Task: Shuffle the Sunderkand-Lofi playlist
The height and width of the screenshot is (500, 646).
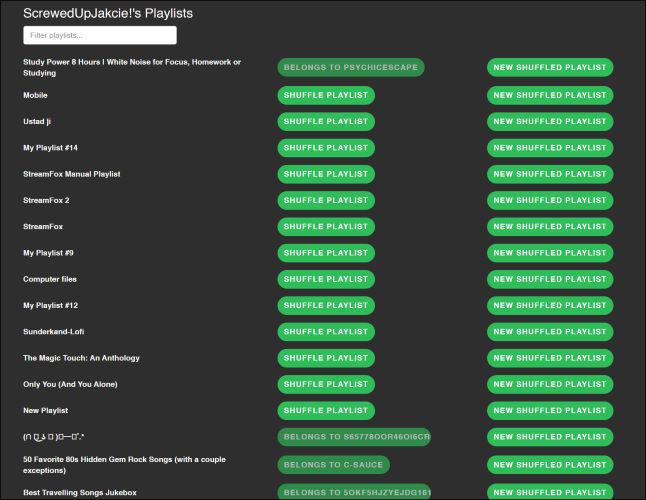Action: [326, 332]
